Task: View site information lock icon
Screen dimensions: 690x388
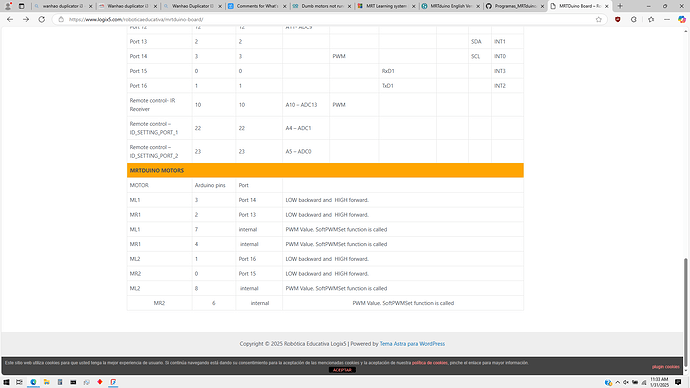Action: (61, 19)
